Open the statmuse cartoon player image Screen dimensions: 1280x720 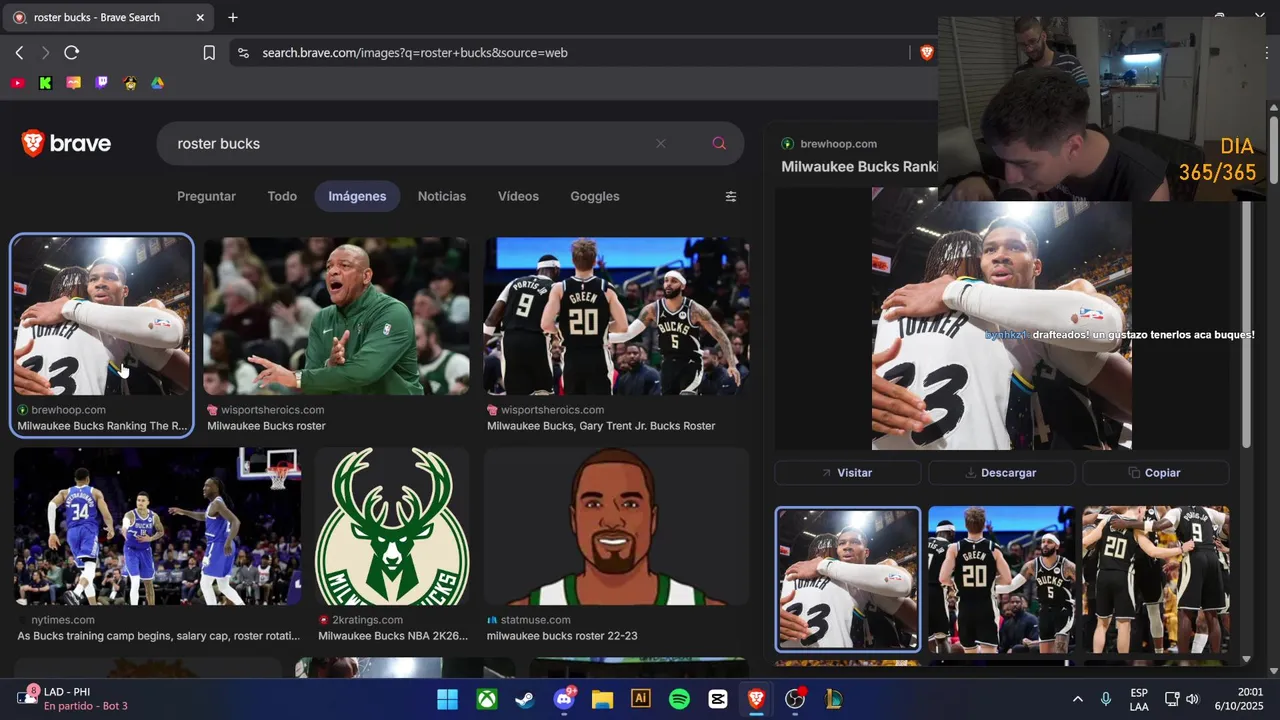(616, 526)
